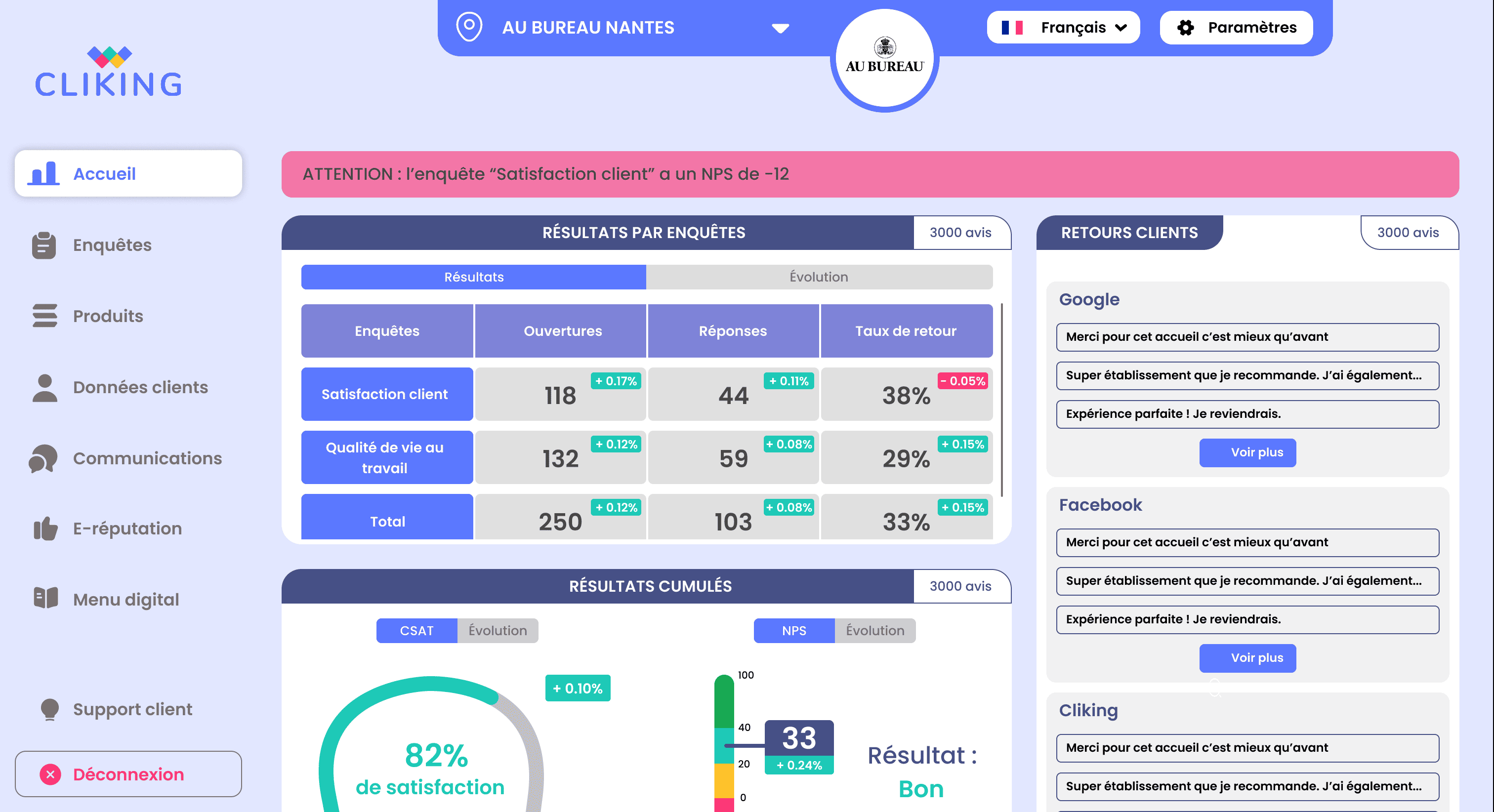Open Google review 'Expérience parfaite'
This screenshot has height=812, width=1494.
click(x=1247, y=413)
